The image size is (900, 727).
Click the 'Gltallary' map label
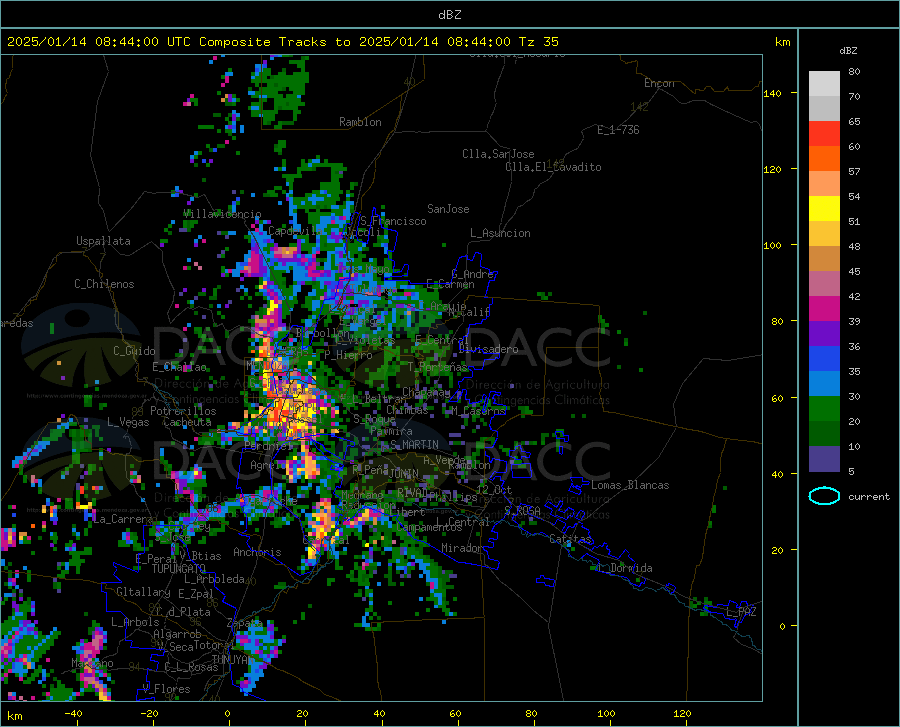[143, 592]
